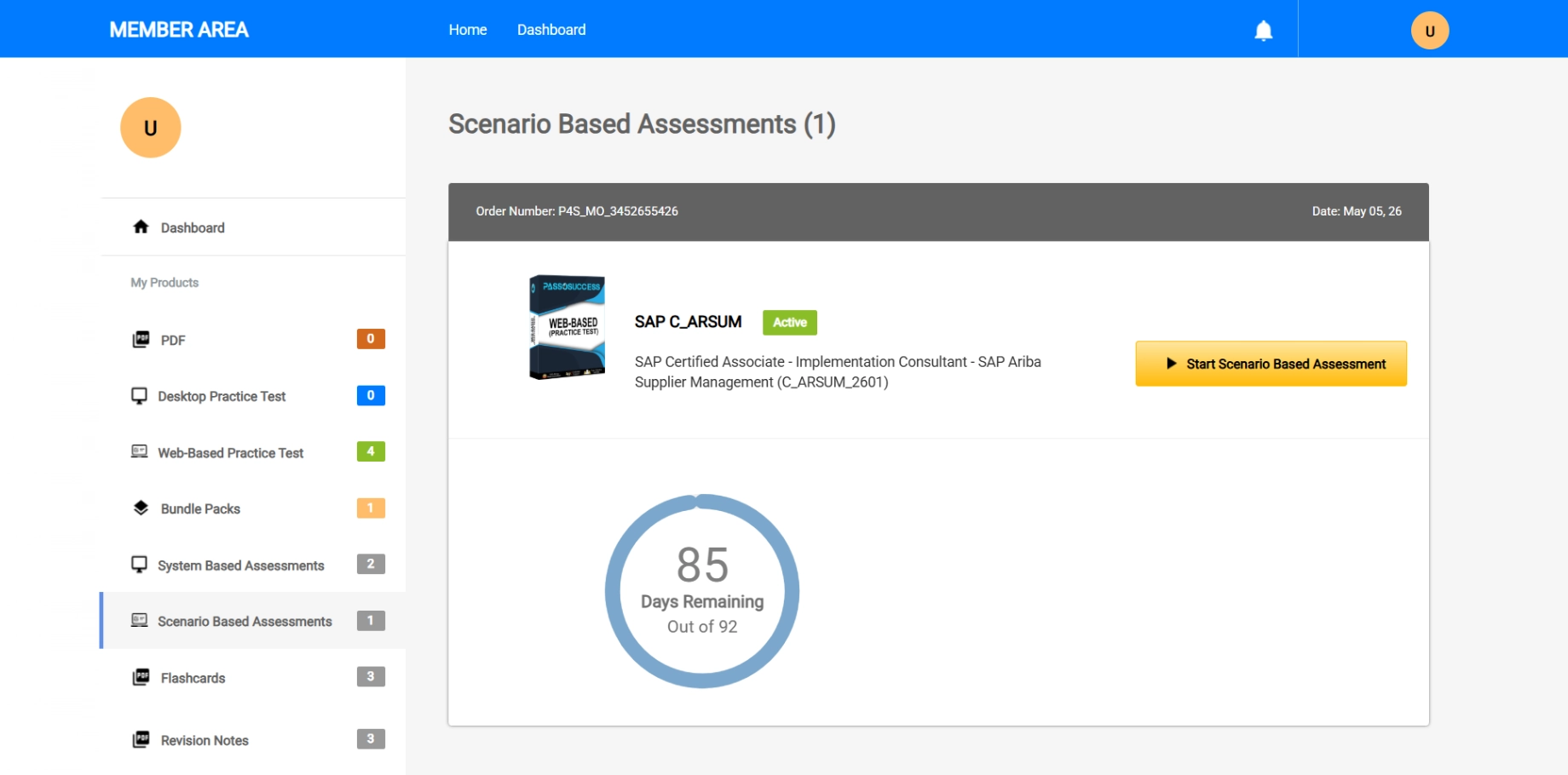This screenshot has width=1568, height=775.
Task: Click the large profile avatar in the sidebar
Action: [x=150, y=128]
